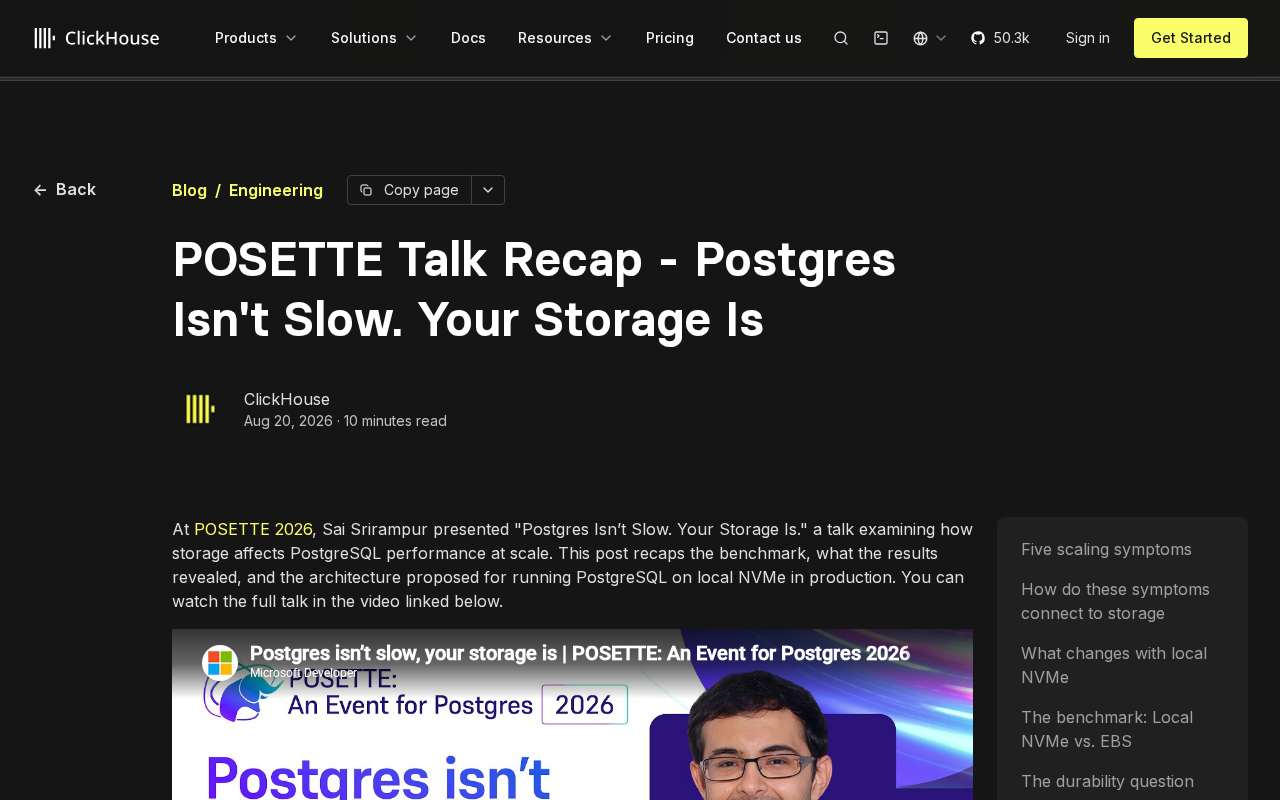
Task: Open the terminal console icon in header
Action: (x=881, y=38)
